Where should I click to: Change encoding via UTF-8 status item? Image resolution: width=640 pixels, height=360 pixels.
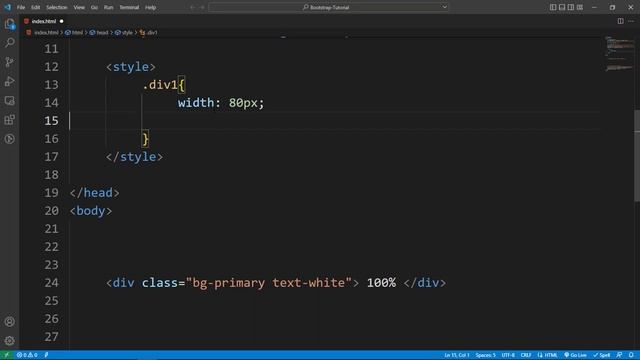click(x=508, y=355)
